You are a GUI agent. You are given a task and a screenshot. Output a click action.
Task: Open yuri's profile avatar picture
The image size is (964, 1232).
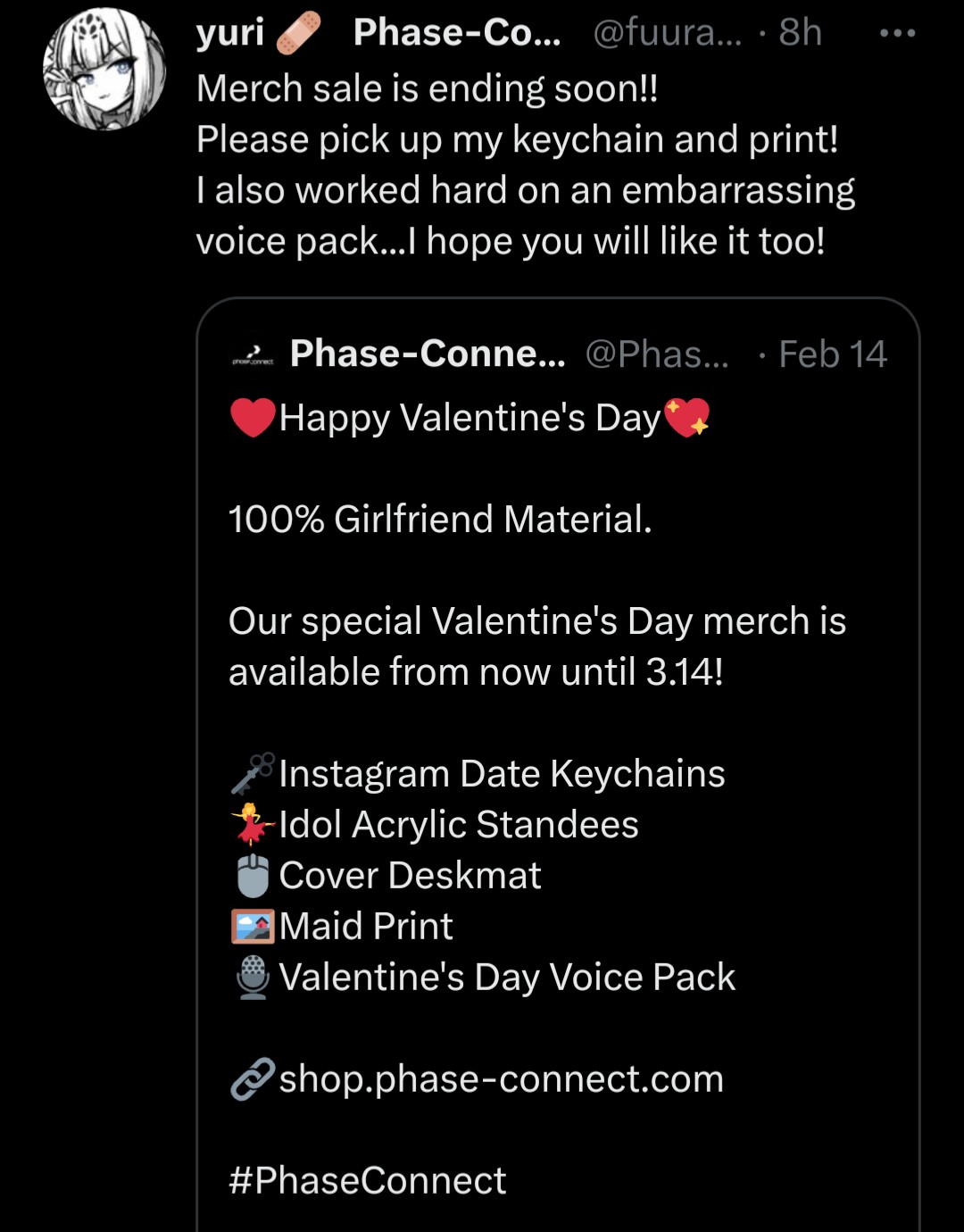(104, 70)
